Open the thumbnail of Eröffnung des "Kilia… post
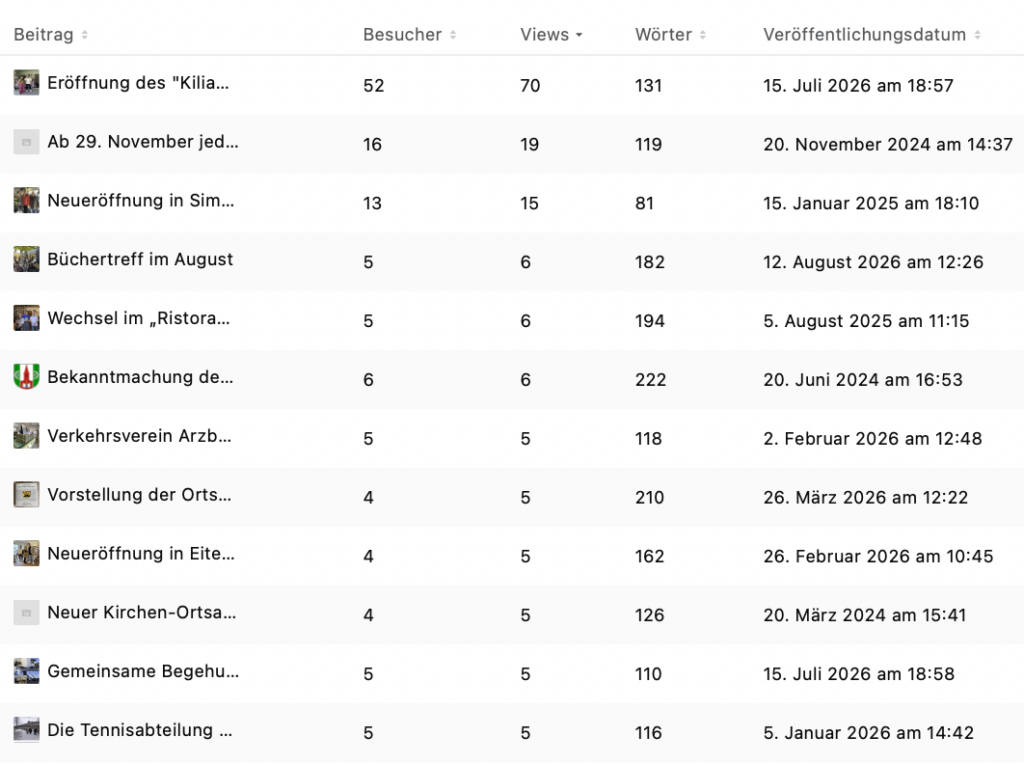 pyautogui.click(x=26, y=83)
